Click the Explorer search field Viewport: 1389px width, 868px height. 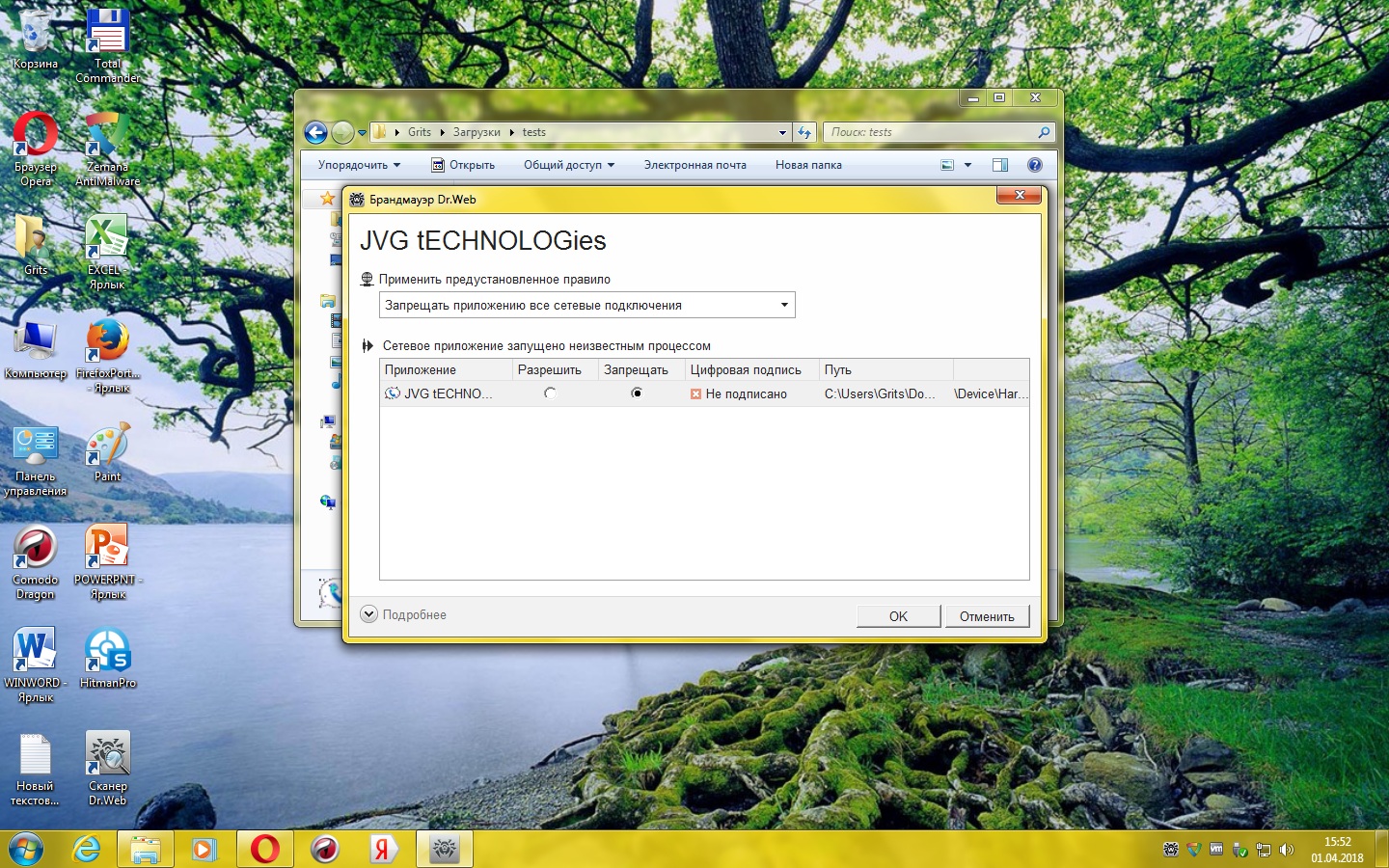coord(931,132)
